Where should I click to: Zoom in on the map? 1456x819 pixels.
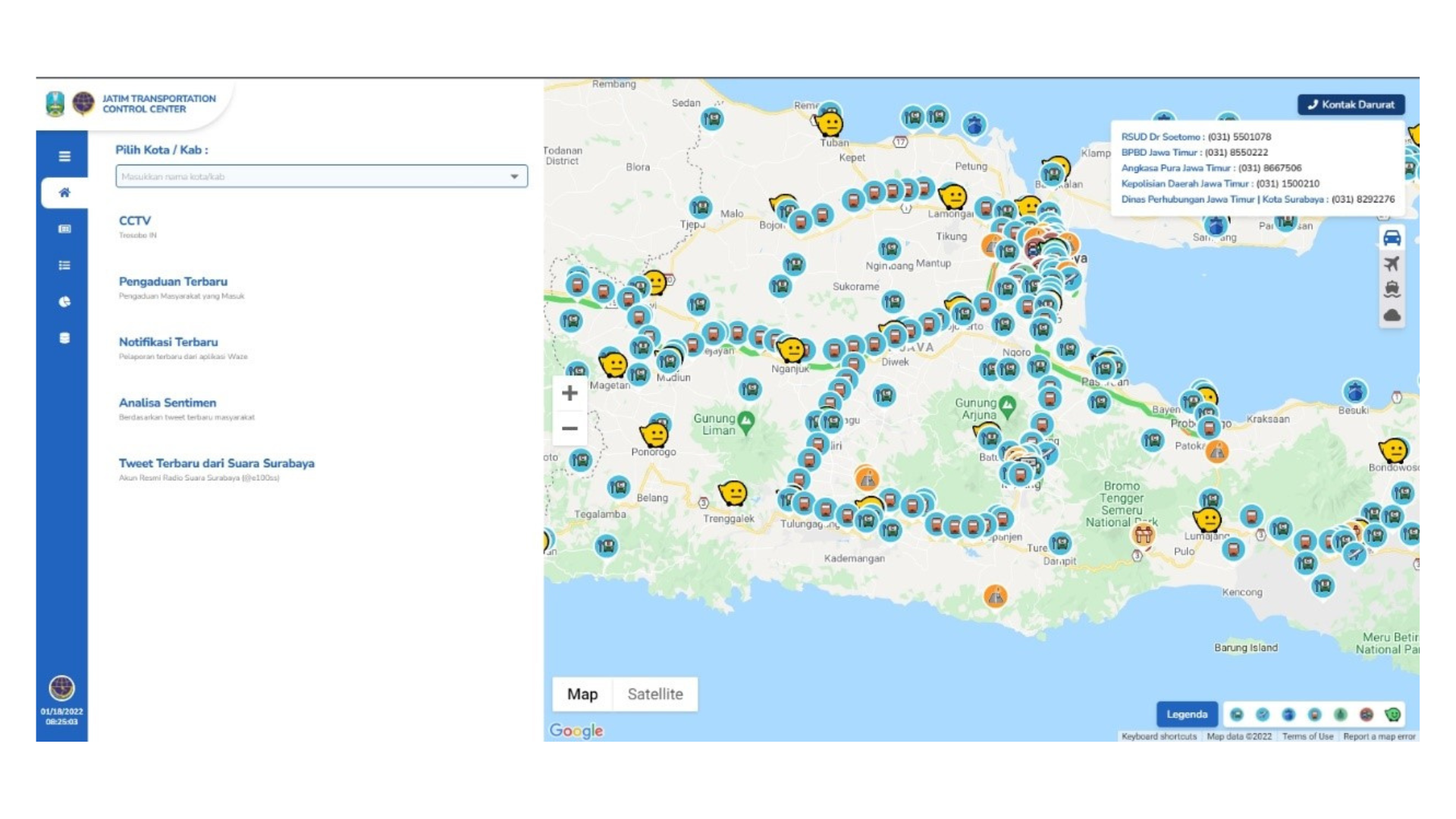[x=570, y=393]
